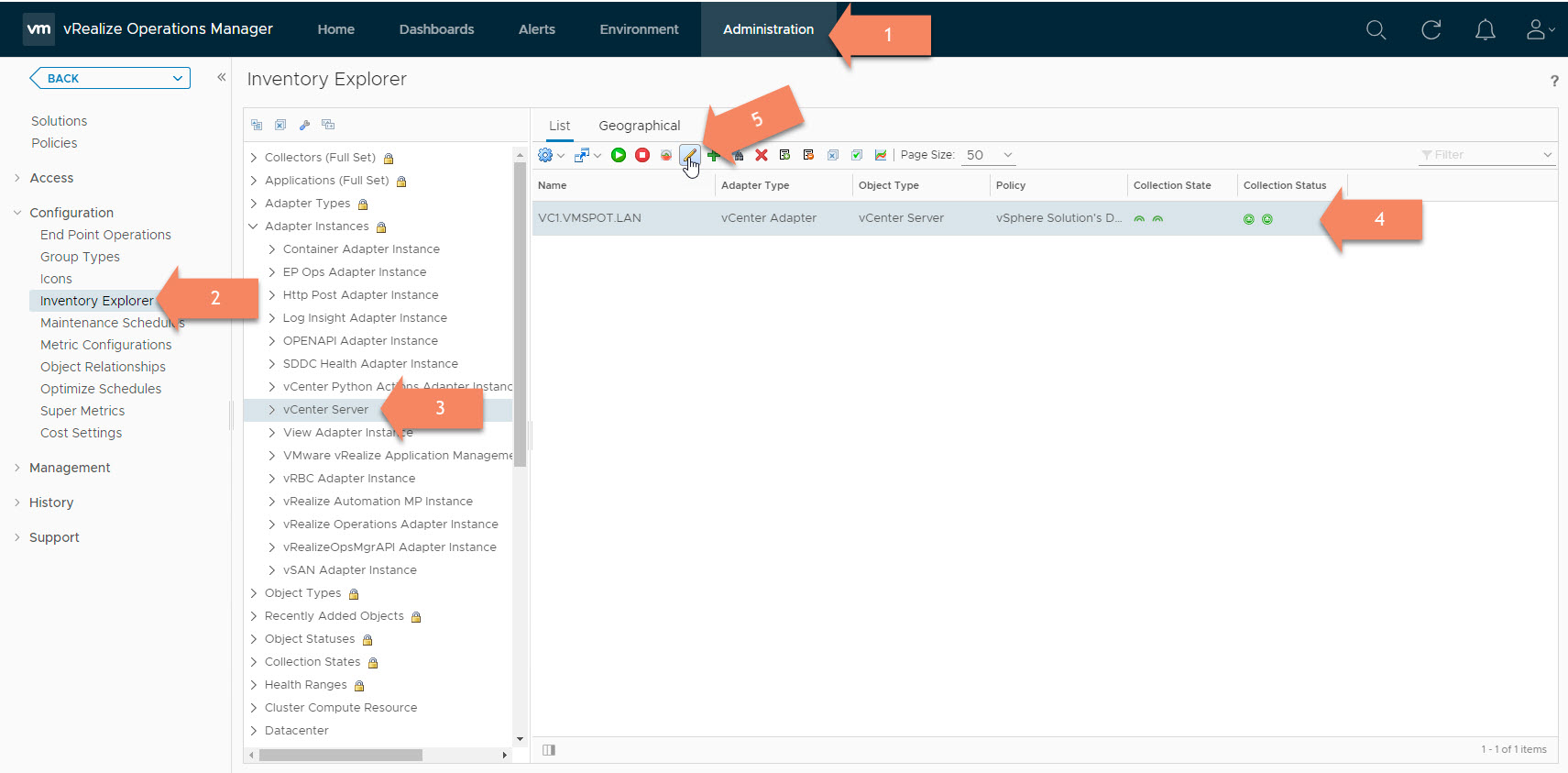Expand the vSAN Adapter Instance node
The width and height of the screenshot is (1568, 773).
pos(272,570)
